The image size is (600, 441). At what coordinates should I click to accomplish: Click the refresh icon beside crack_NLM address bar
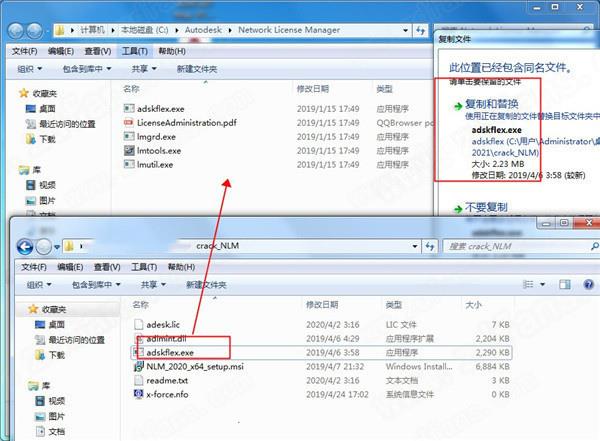[430, 246]
